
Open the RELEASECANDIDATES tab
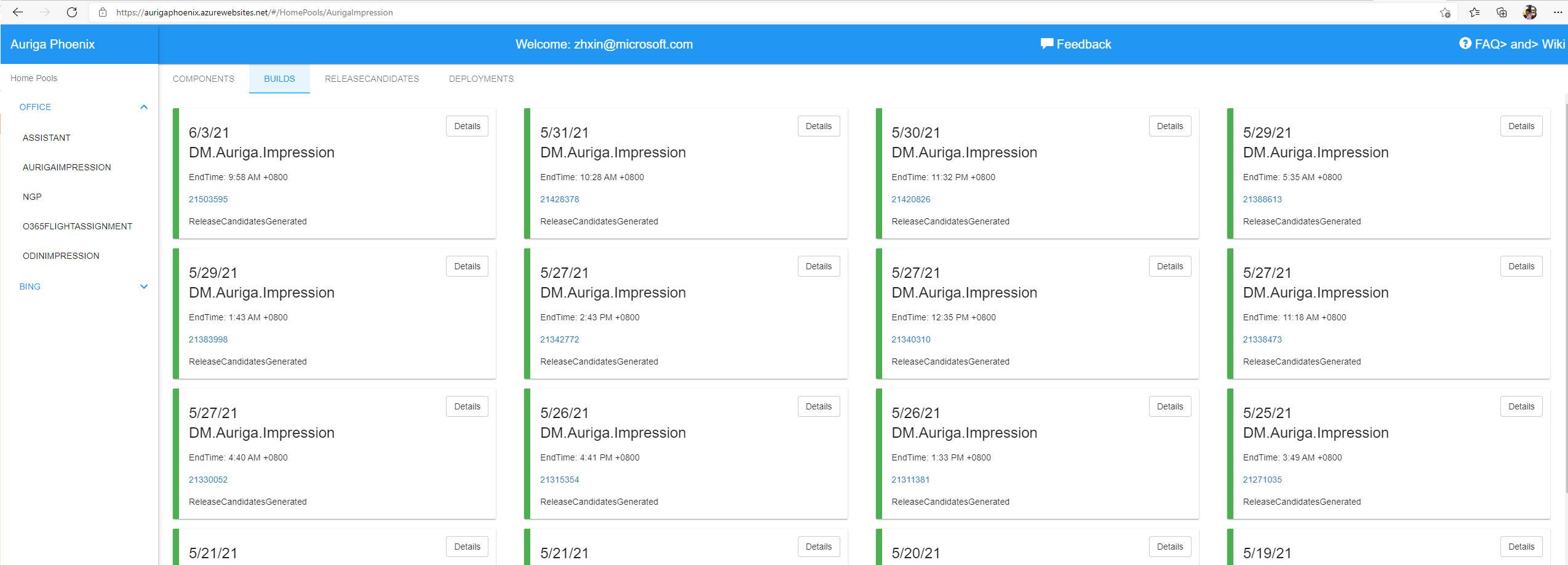[372, 79]
